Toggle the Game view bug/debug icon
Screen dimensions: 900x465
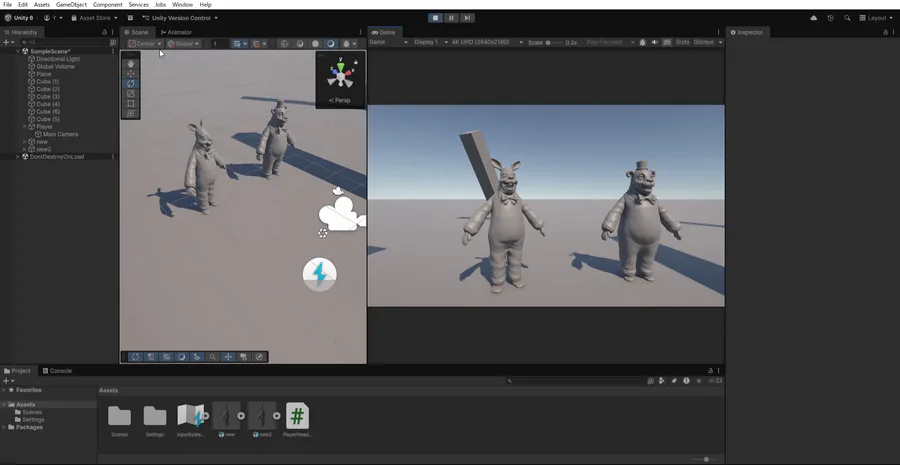tap(642, 42)
